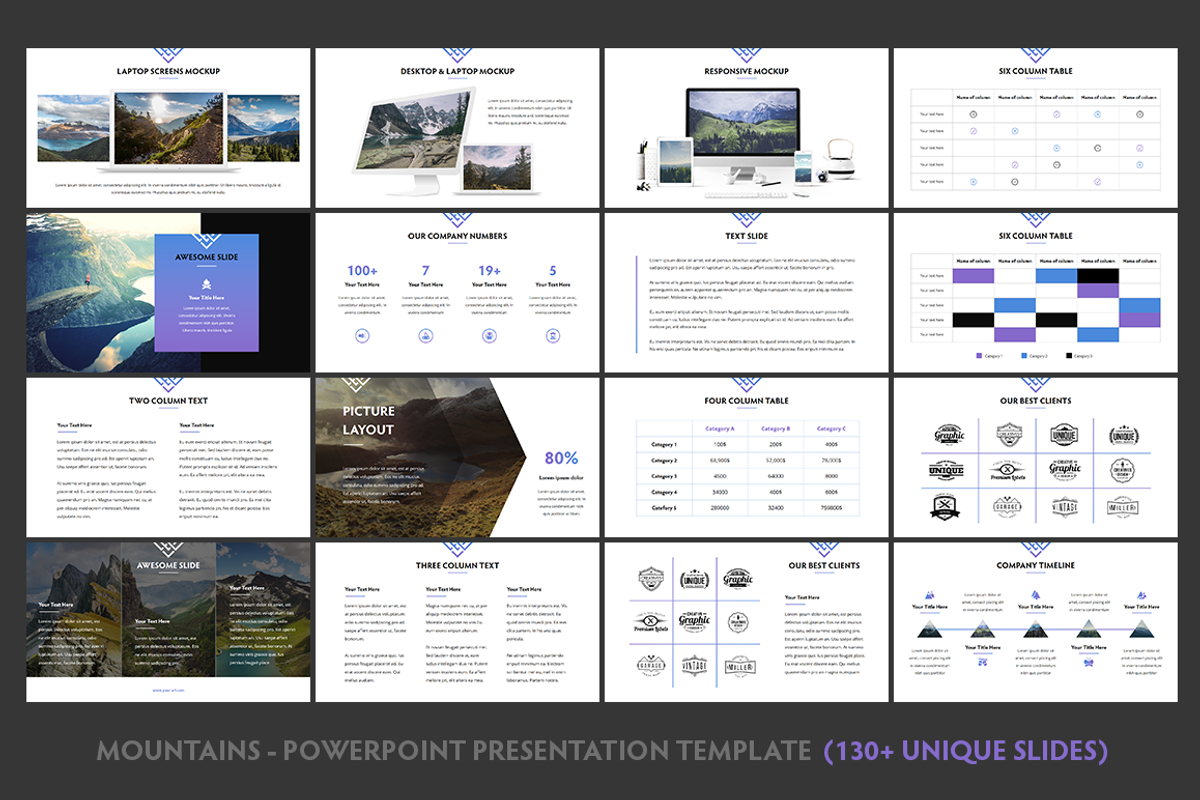This screenshot has width=1200, height=800.
Task: Click the purple Category 1 legend swatch
Action: pos(977,355)
